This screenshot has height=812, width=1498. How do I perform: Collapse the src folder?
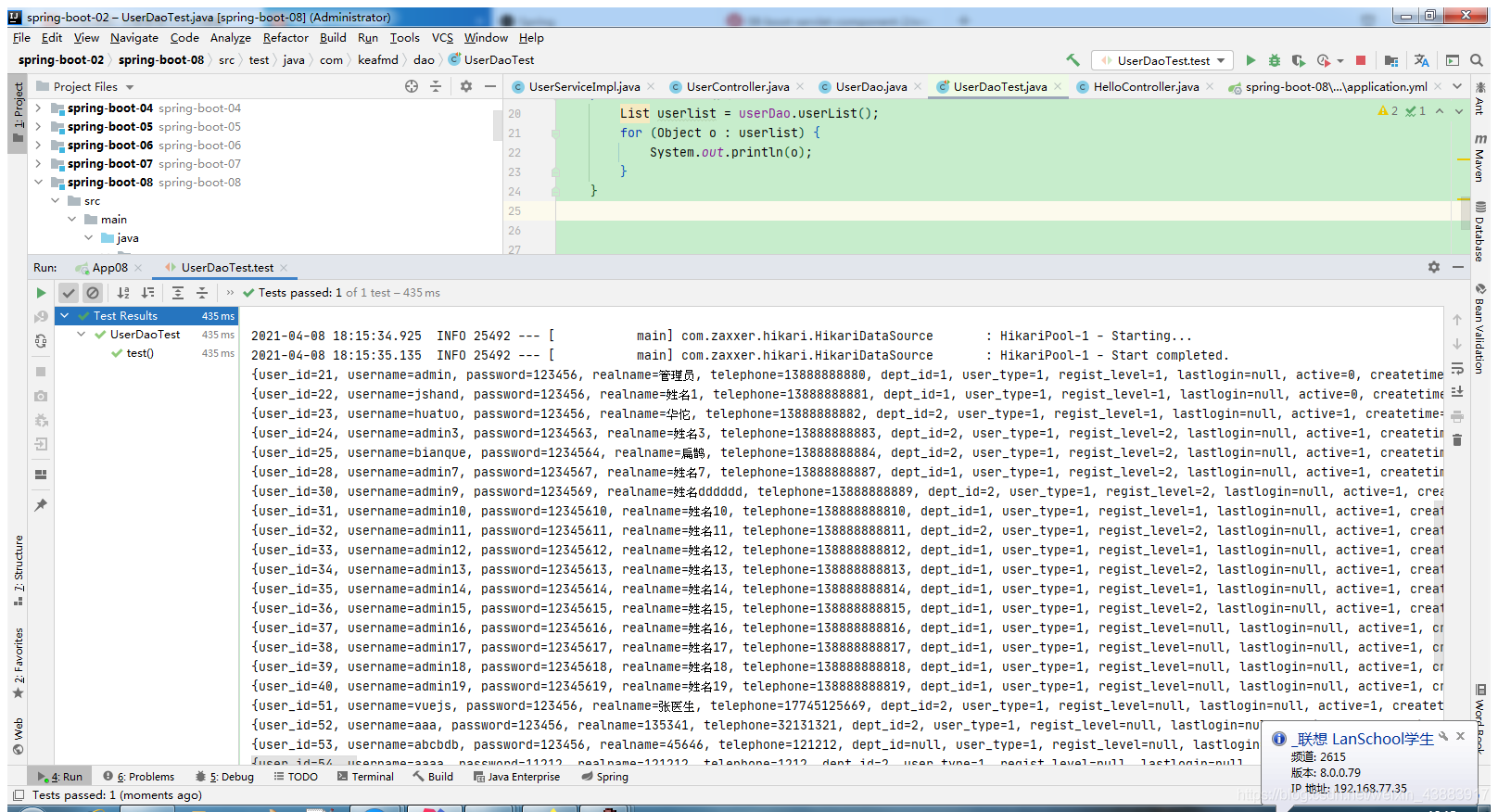[x=55, y=201]
